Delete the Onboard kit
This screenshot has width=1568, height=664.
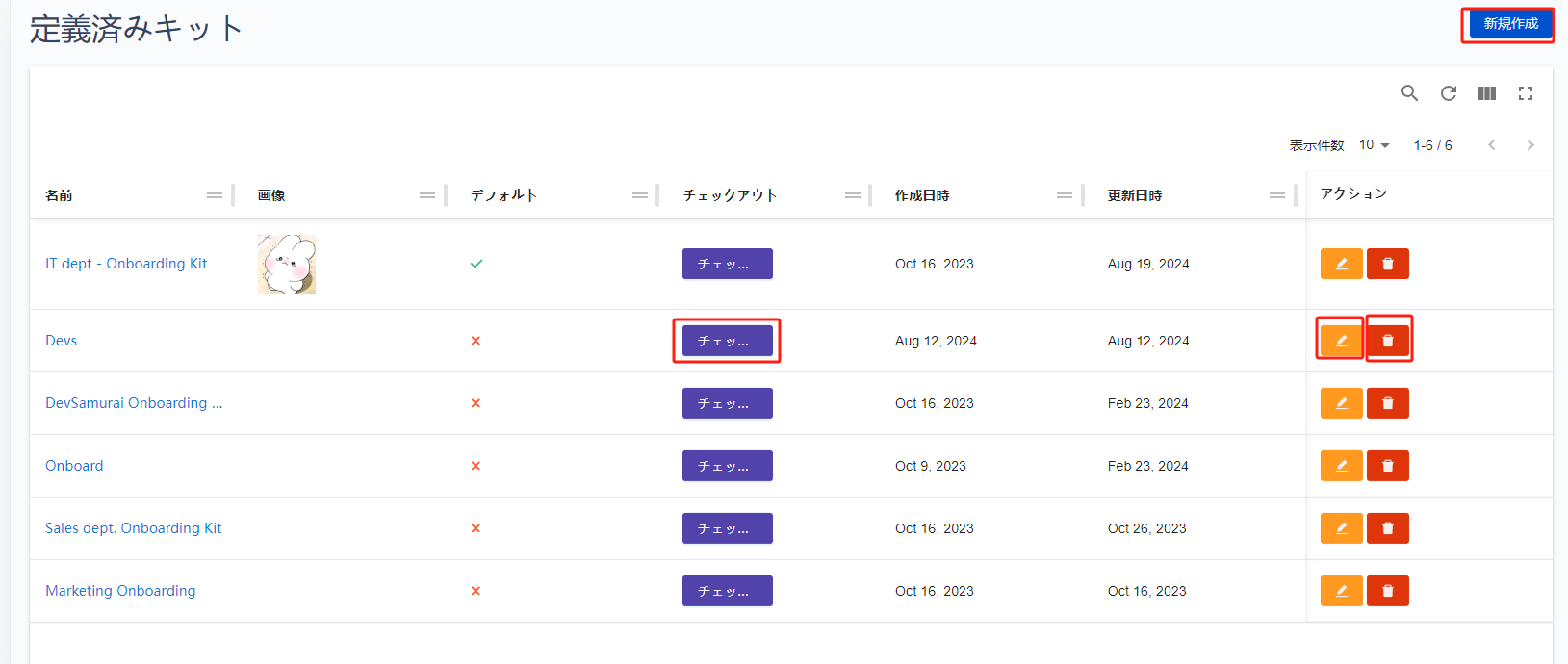coord(1388,466)
